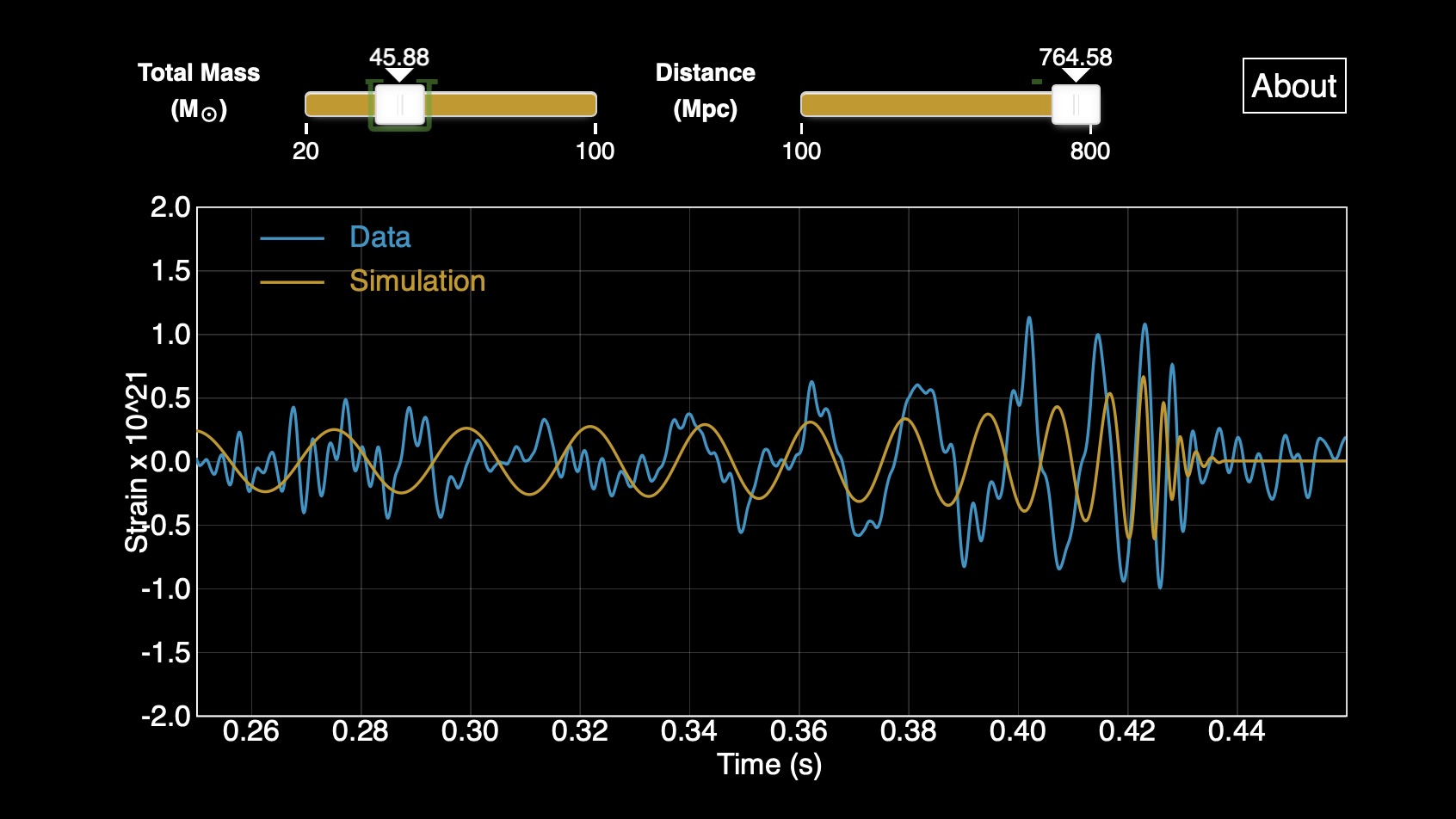Viewport: 1456px width, 819px height.
Task: Click the 0.40 tick on the time axis
Action: point(1017,731)
